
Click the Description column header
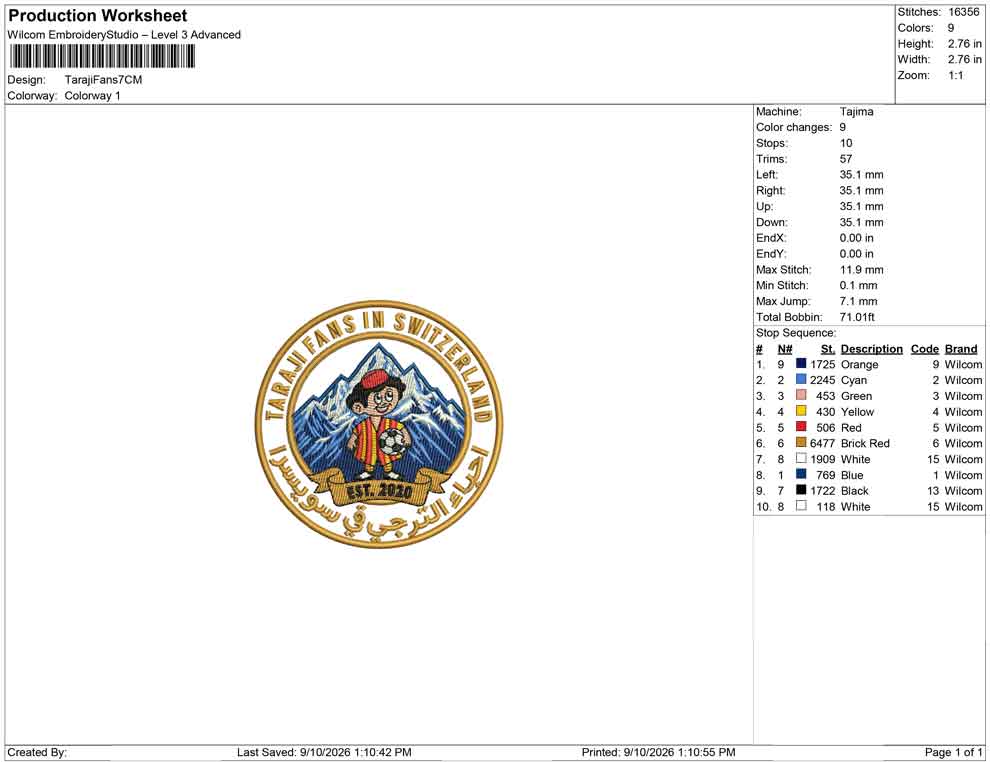point(871,349)
